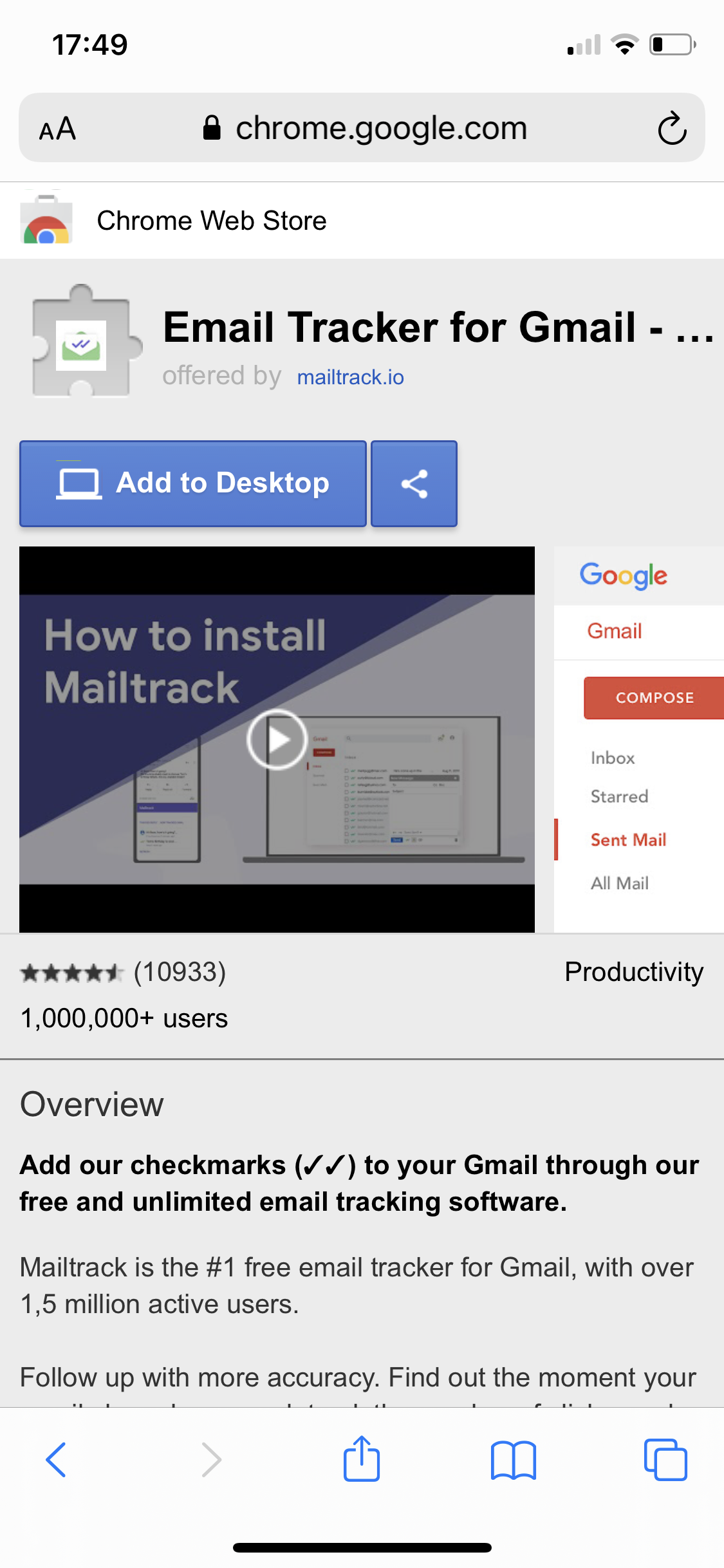Screen dimensions: 724x1568
Task: Tap the 1,000,000+ users text
Action: click(x=124, y=1018)
